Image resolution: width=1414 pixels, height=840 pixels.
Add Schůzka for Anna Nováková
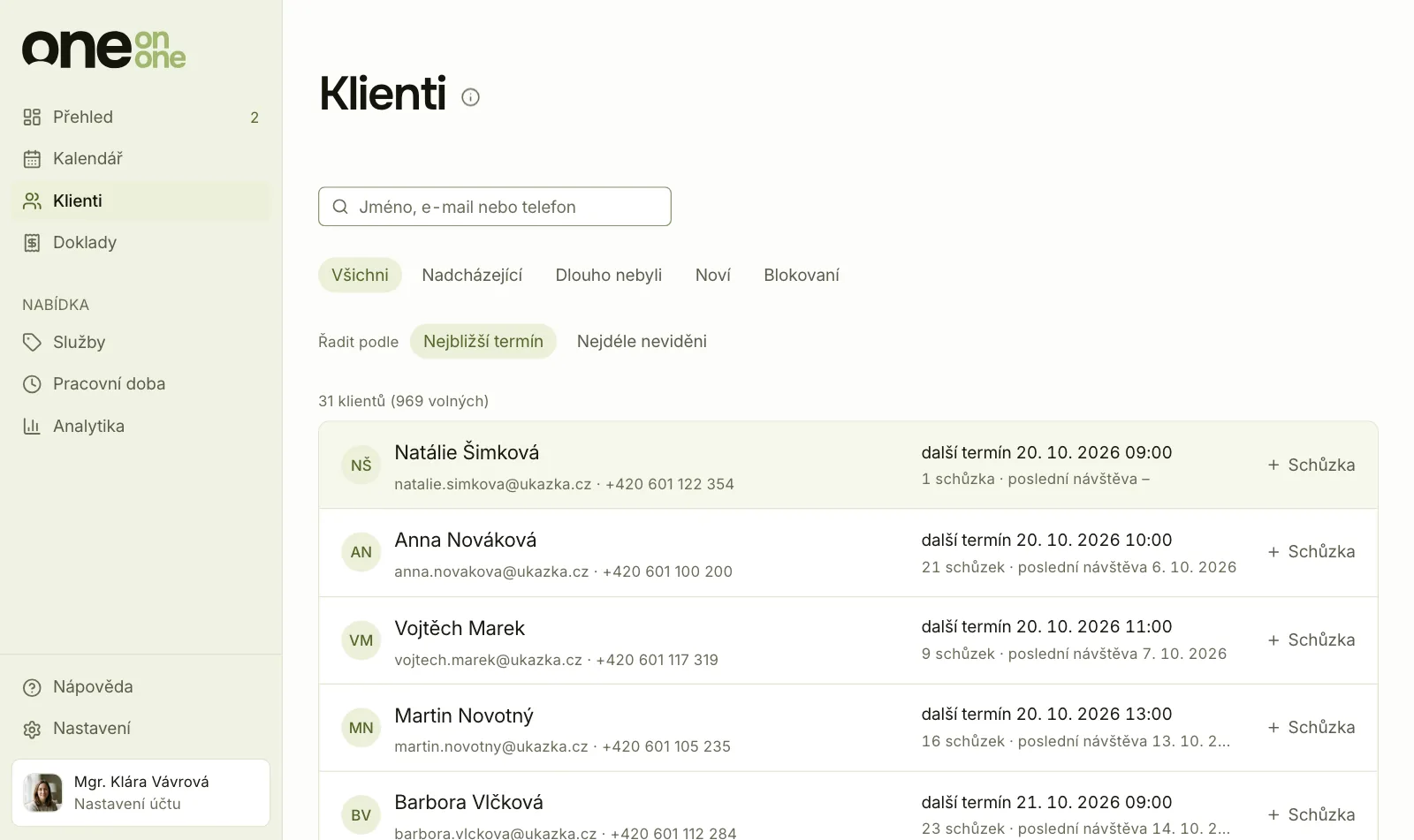[1311, 552]
